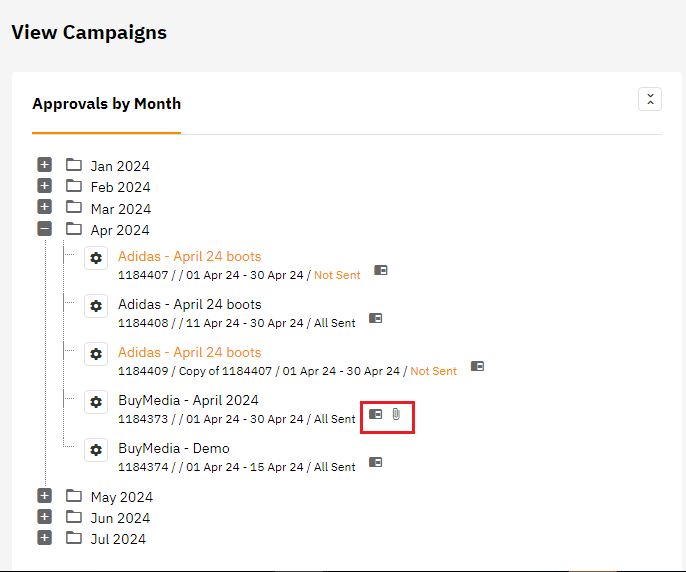Open gear settings for campaign 1184407
The width and height of the screenshot is (686, 572).
(x=96, y=257)
